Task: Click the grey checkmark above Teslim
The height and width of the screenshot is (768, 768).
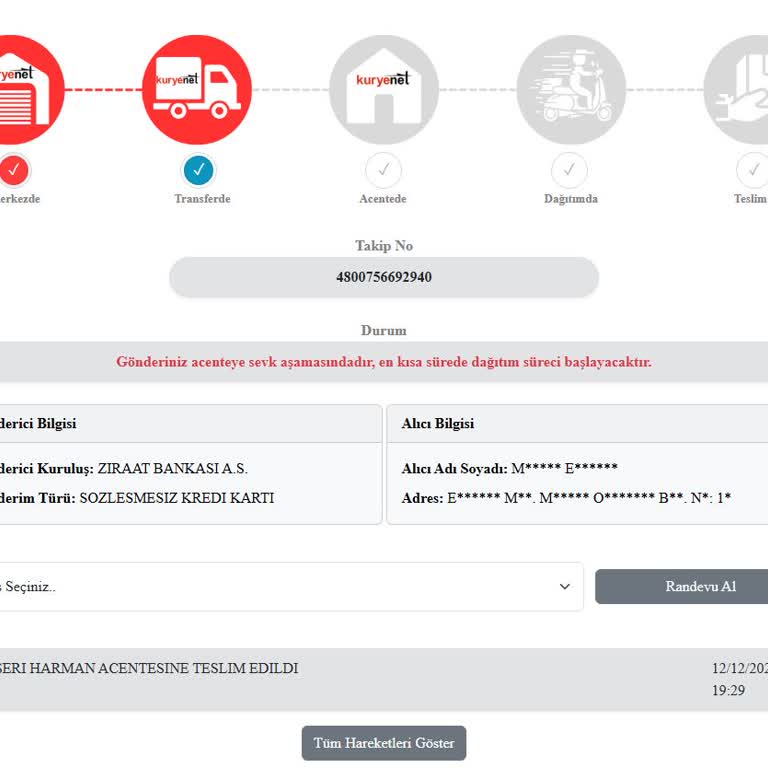Action: (752, 170)
